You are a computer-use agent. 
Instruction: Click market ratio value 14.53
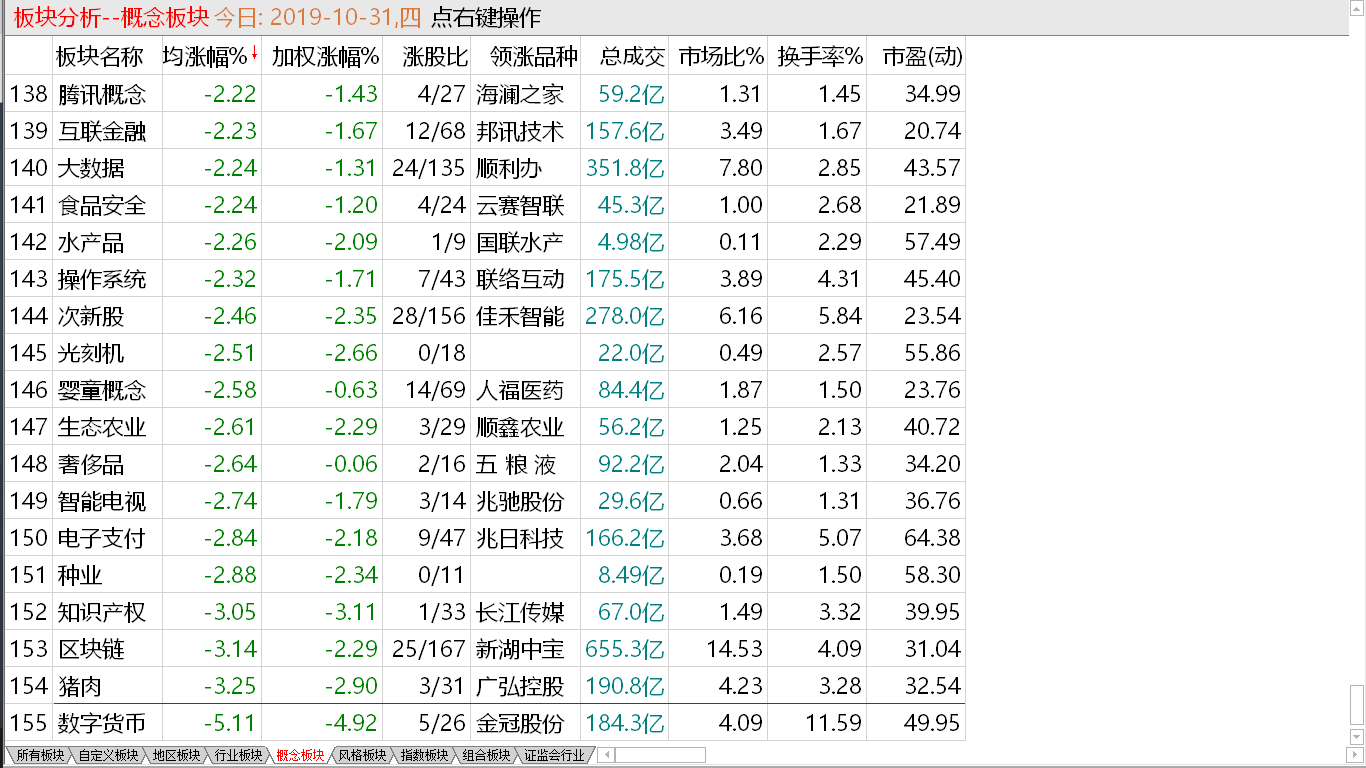tap(734, 649)
